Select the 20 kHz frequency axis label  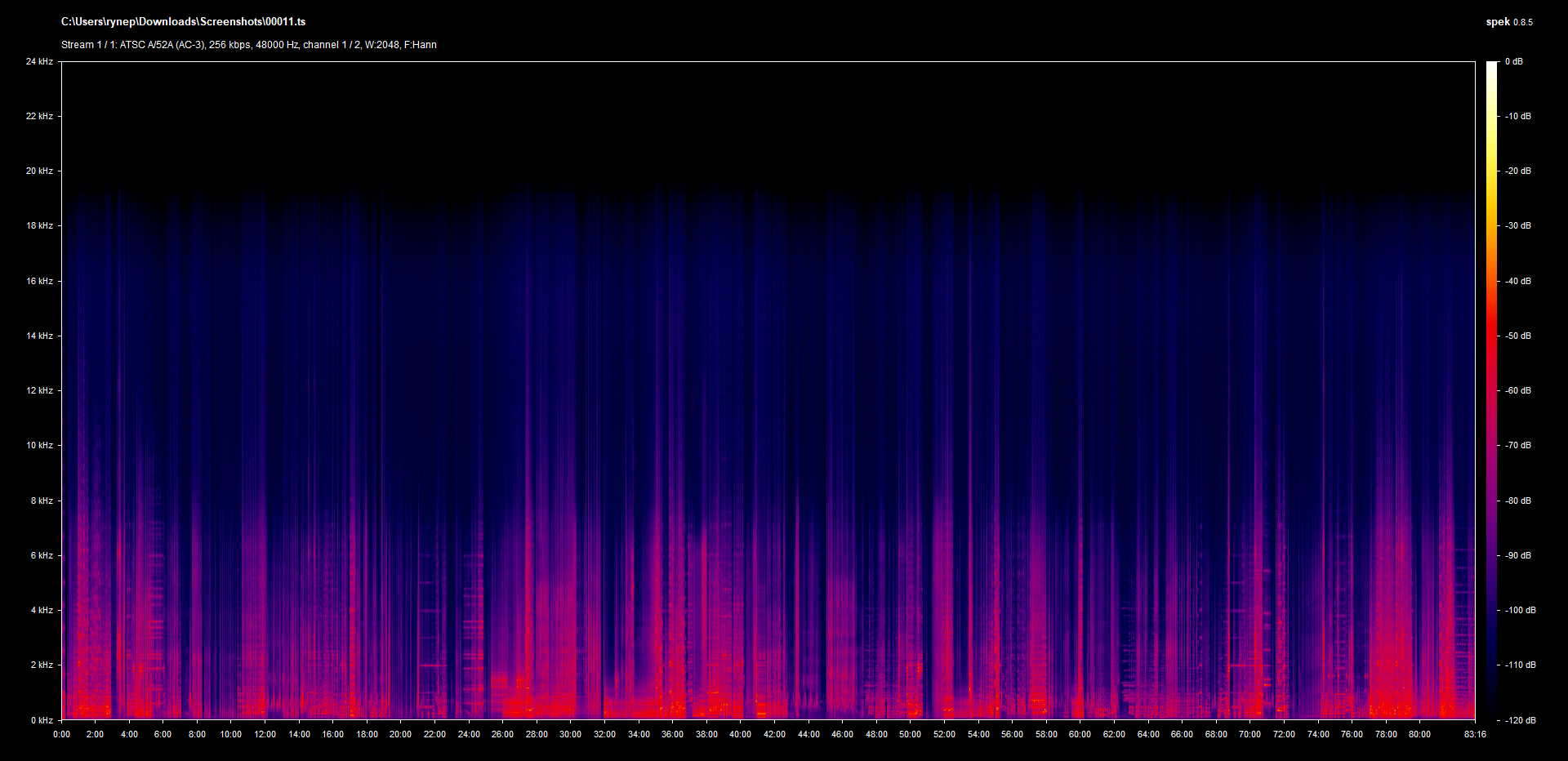click(39, 171)
